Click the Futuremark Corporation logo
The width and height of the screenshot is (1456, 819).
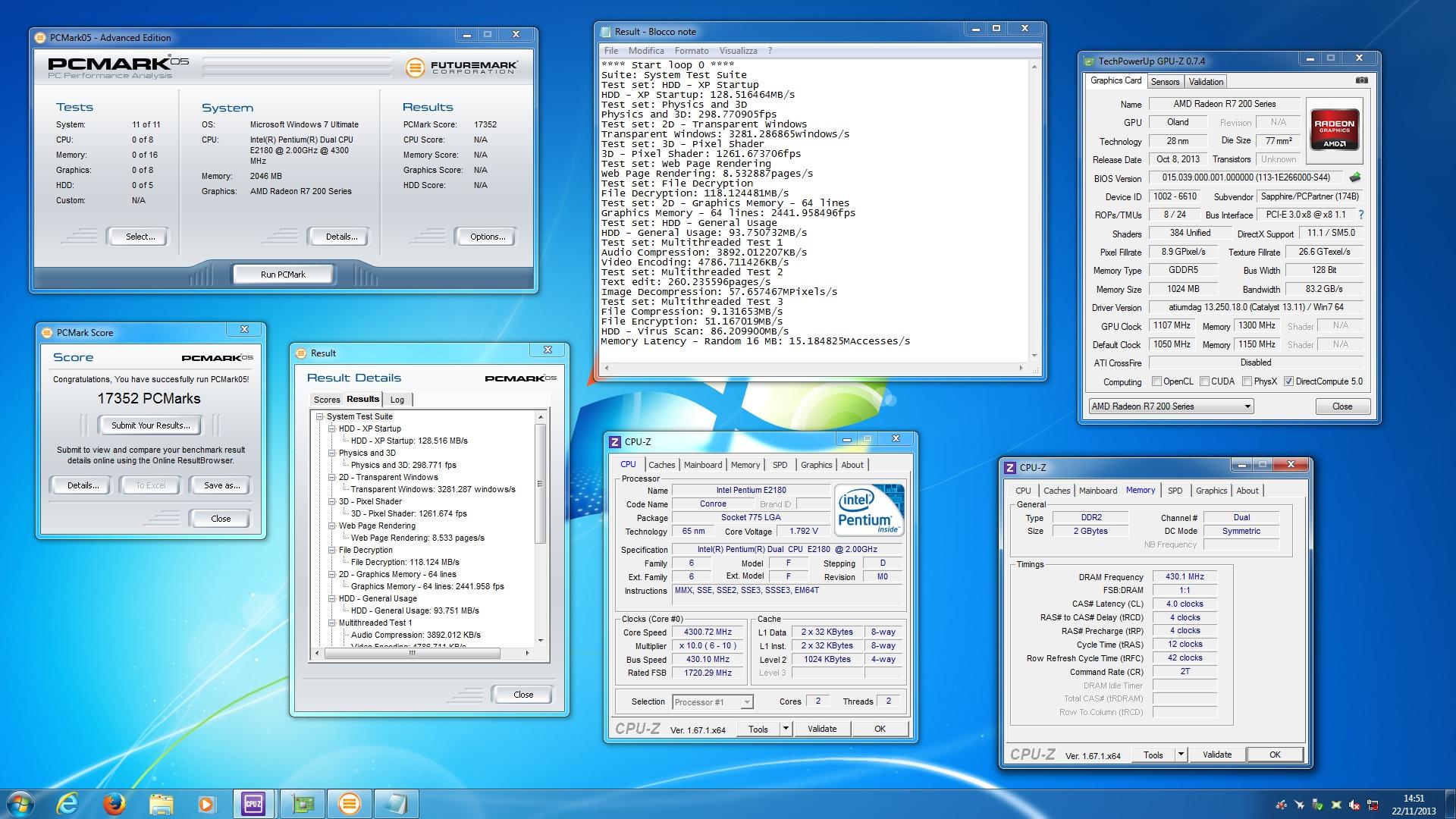click(463, 67)
